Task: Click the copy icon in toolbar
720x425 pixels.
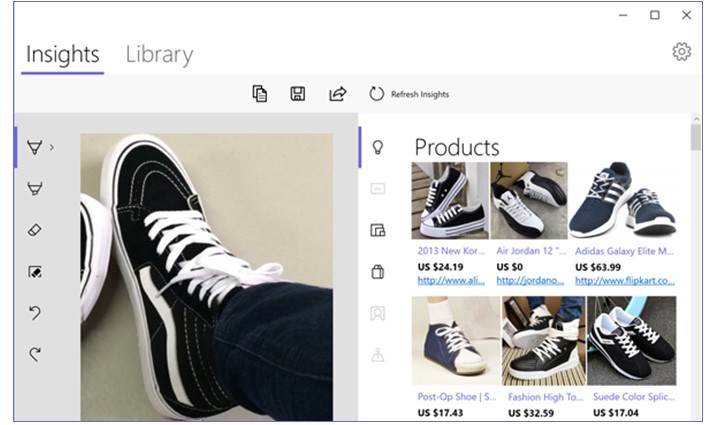Action: pyautogui.click(x=260, y=94)
